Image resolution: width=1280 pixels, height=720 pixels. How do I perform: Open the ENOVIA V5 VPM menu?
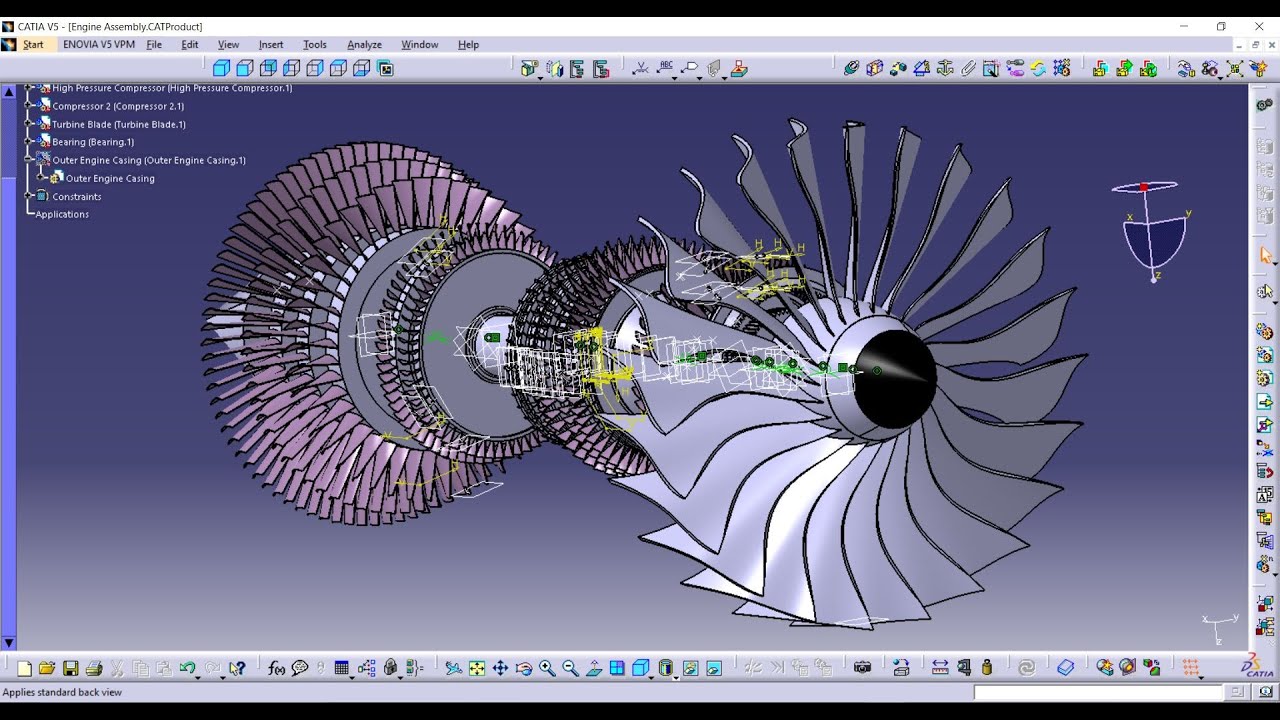click(98, 44)
